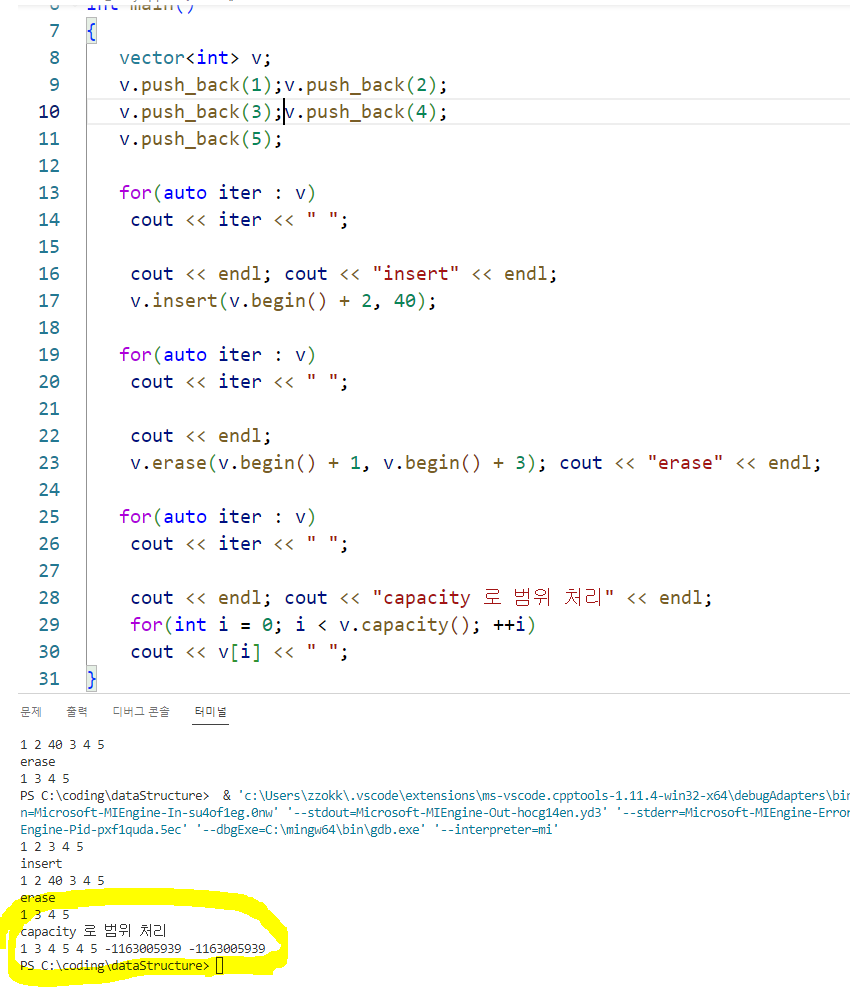Open the 출력 panel tab
Viewport: 850px width, 987px height.
click(x=77, y=711)
